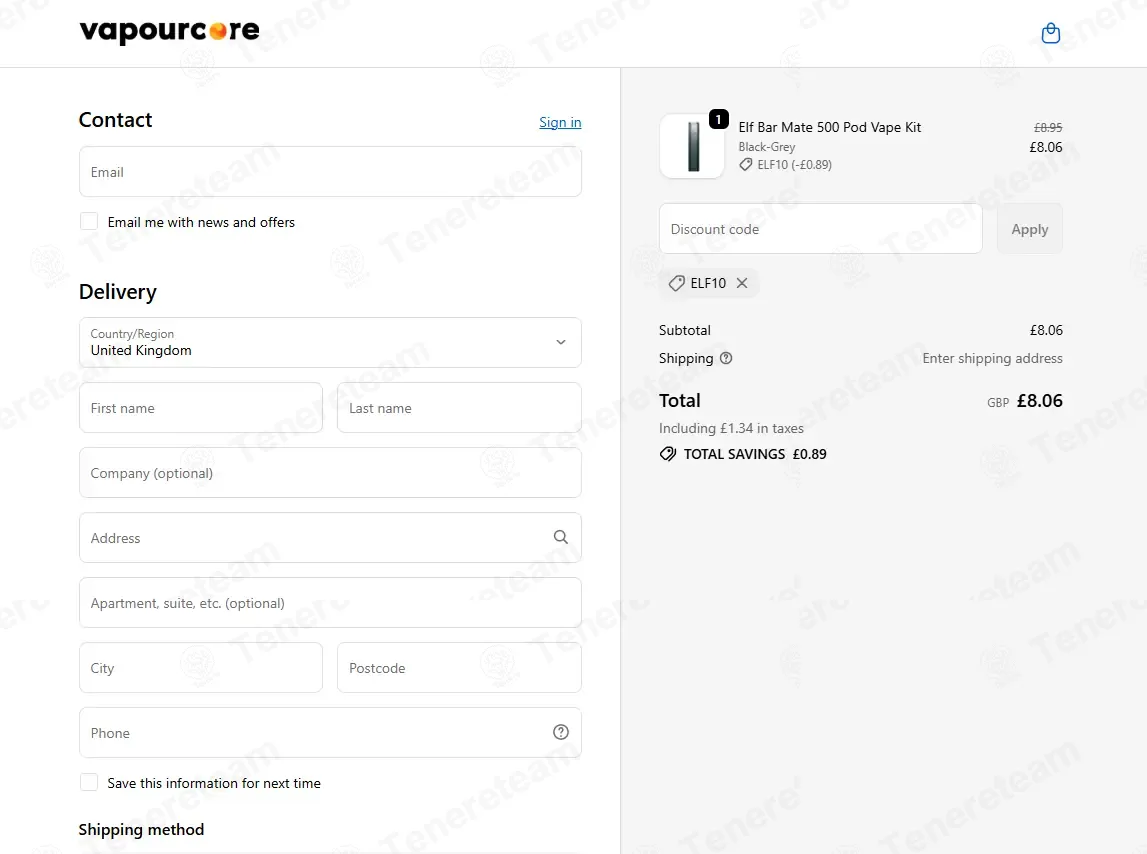Click the tag icon beside ELF10 (-£0.89)
Screen dimensions: 1147x854
point(745,165)
